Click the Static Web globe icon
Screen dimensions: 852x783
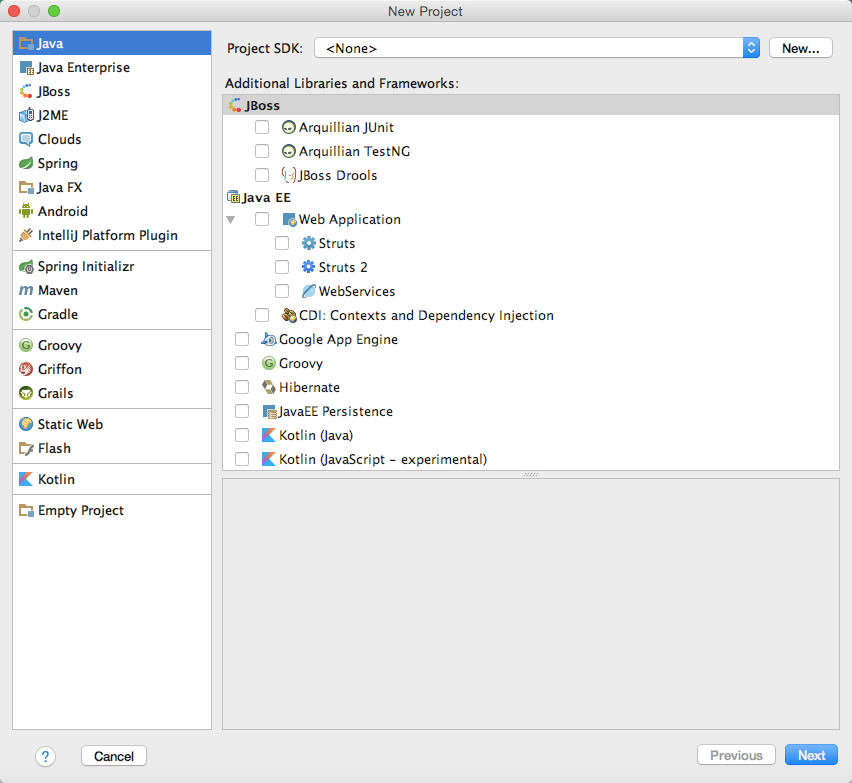(26, 424)
